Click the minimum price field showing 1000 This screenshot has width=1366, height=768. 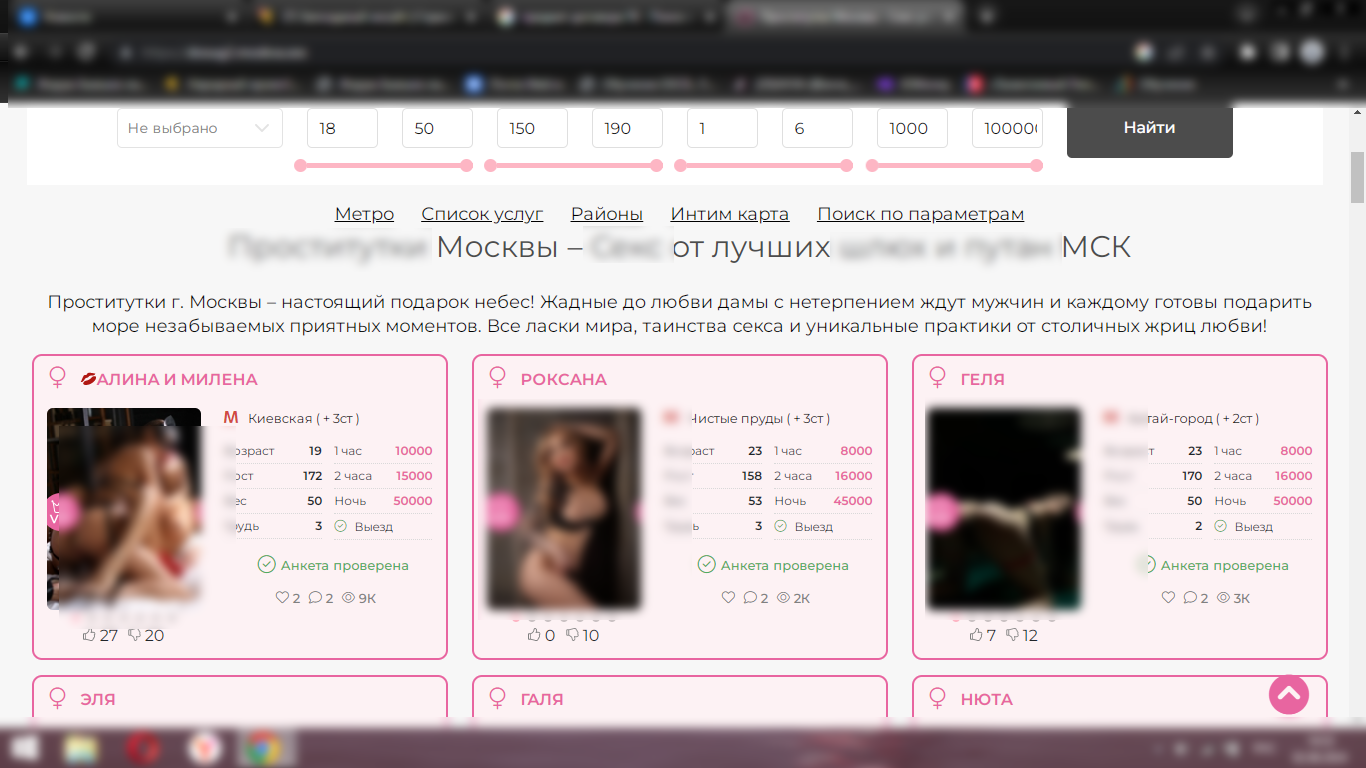point(911,128)
